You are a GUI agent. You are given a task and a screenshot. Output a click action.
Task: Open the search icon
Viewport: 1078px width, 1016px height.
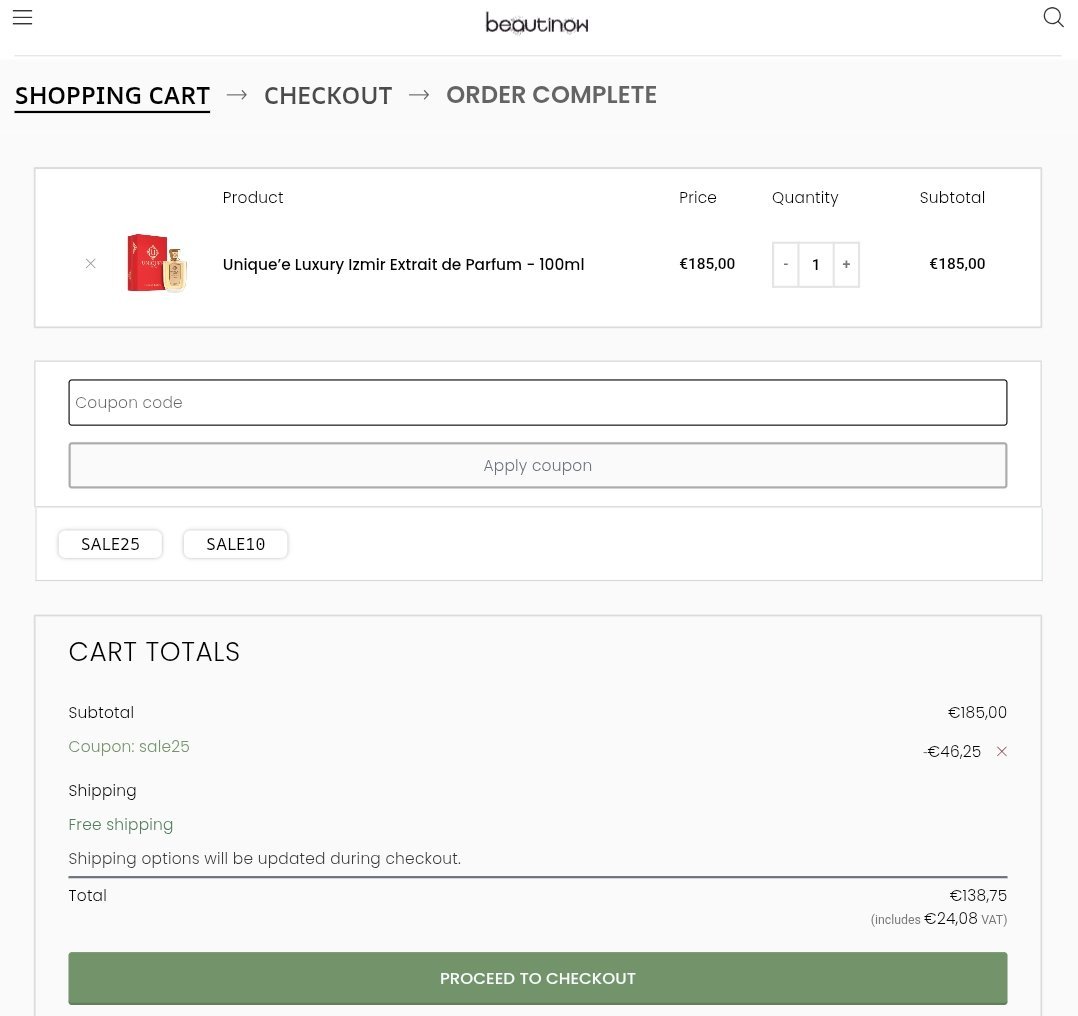tap(1053, 17)
